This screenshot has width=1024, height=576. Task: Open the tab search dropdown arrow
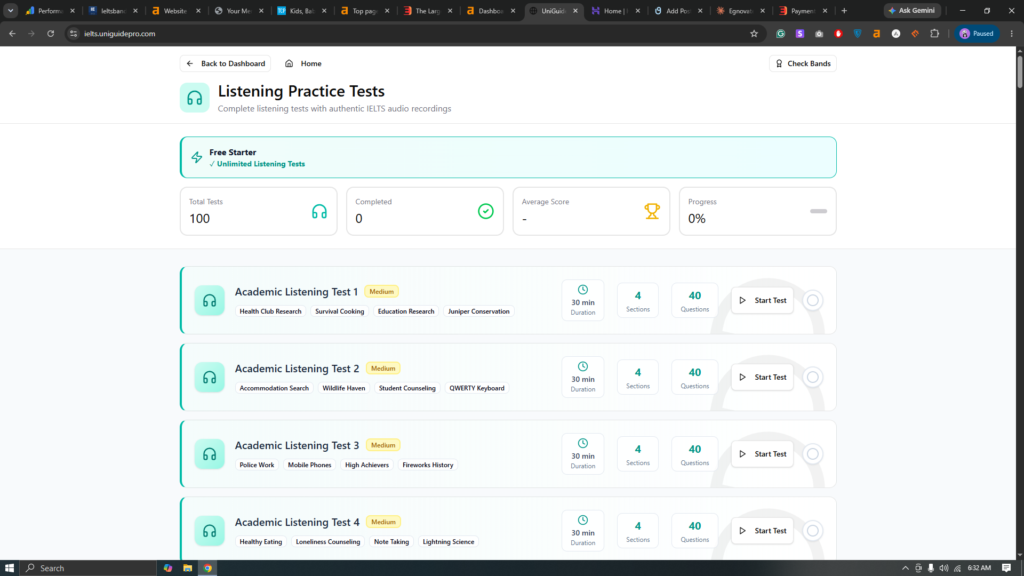[x=10, y=10]
